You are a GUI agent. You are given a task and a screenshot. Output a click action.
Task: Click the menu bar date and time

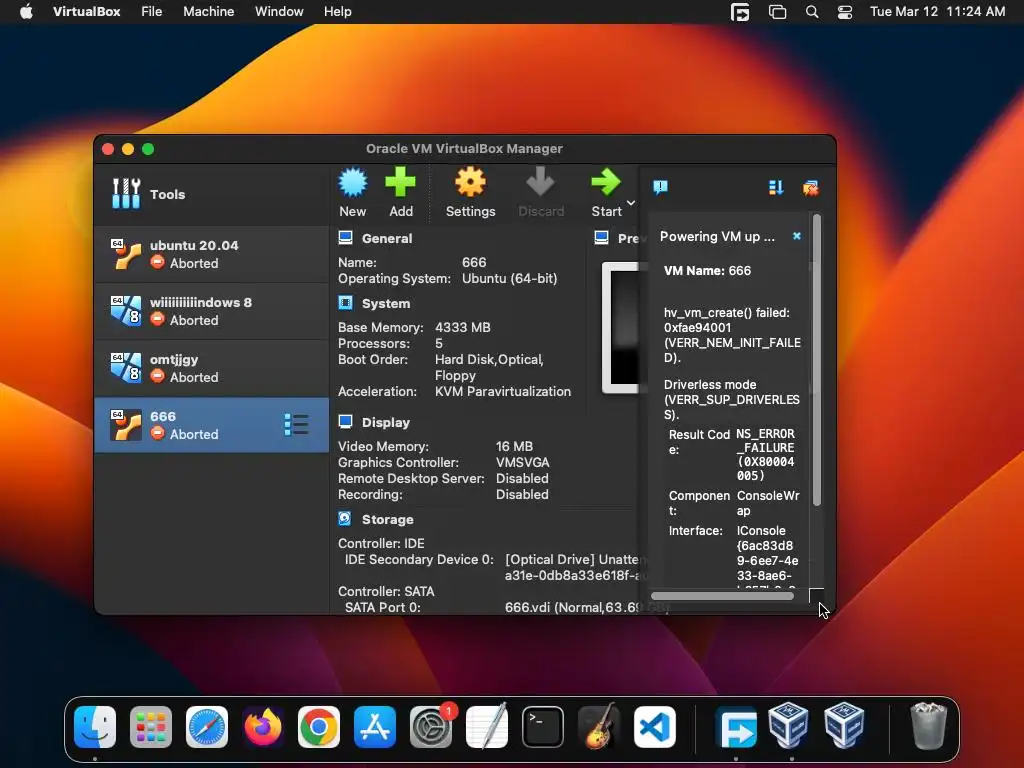pyautogui.click(x=937, y=12)
